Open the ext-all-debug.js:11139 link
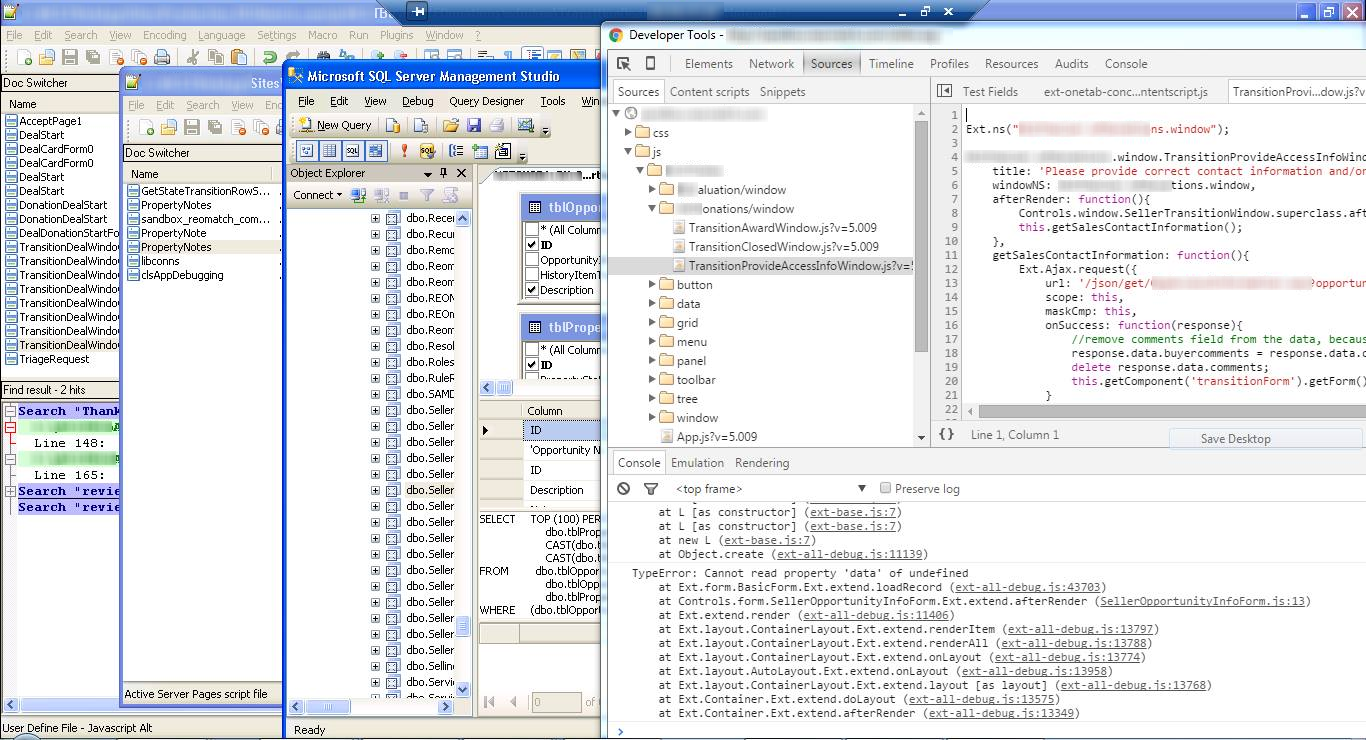The height and width of the screenshot is (740, 1366). tap(850, 553)
